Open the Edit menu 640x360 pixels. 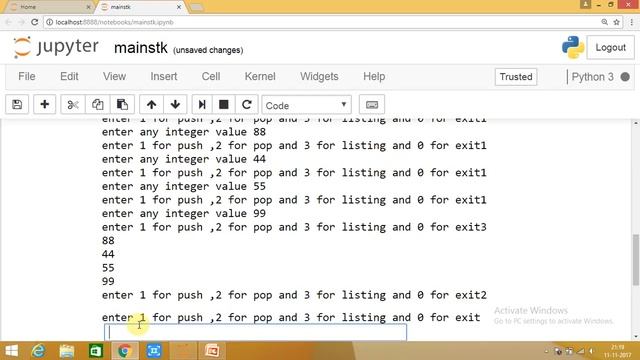tap(69, 77)
